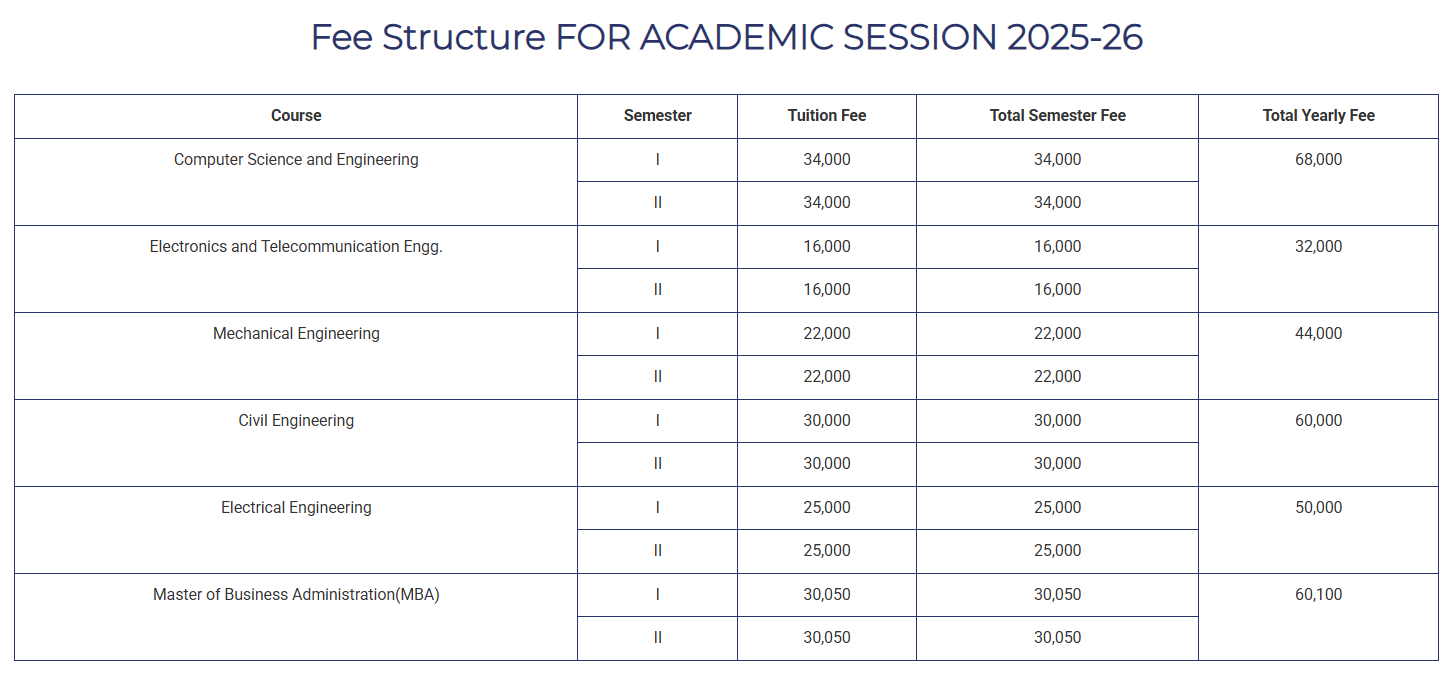Select the Total Semester Fee header
The width and height of the screenshot is (1453, 679).
pos(1057,116)
